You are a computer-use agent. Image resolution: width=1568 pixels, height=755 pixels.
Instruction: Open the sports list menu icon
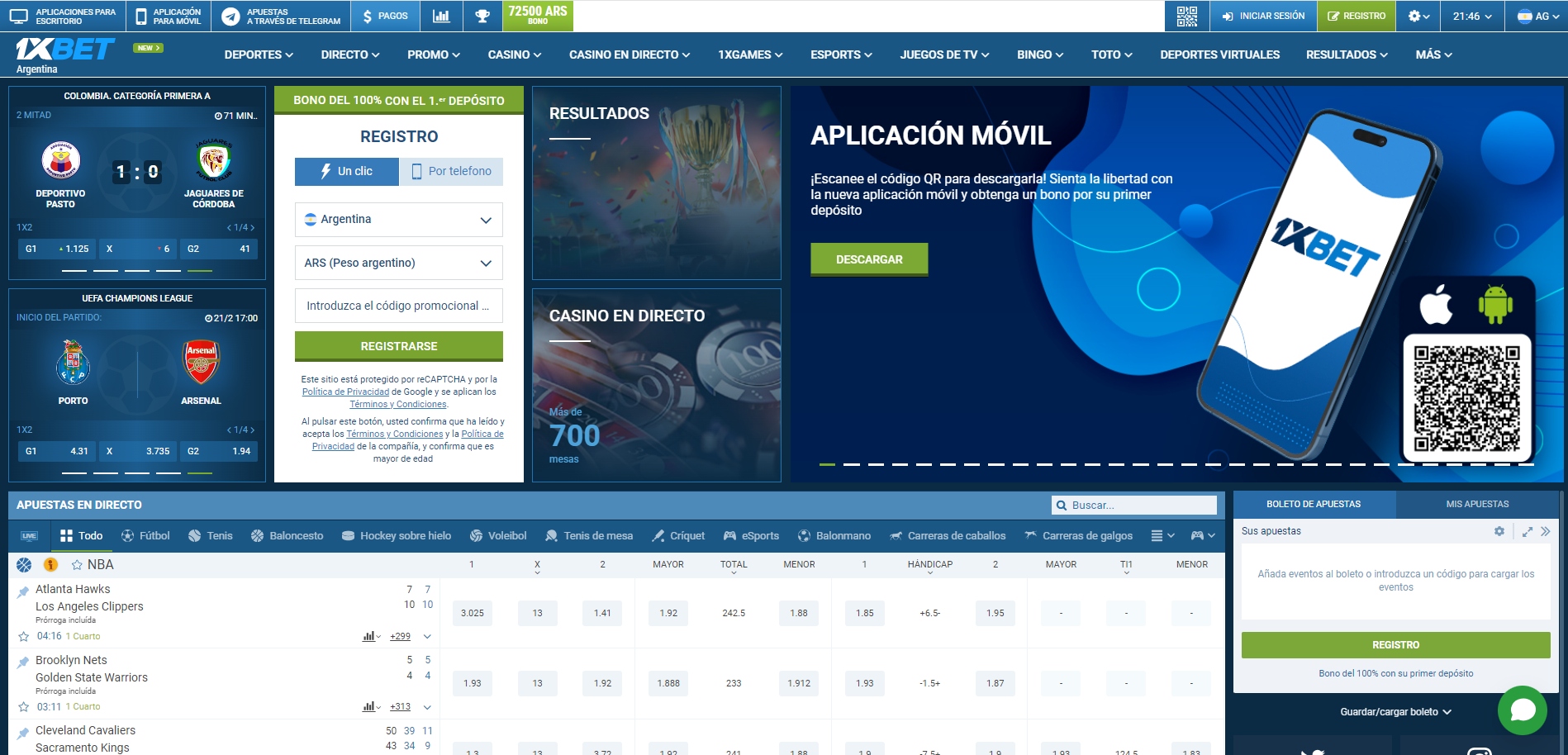(1162, 536)
